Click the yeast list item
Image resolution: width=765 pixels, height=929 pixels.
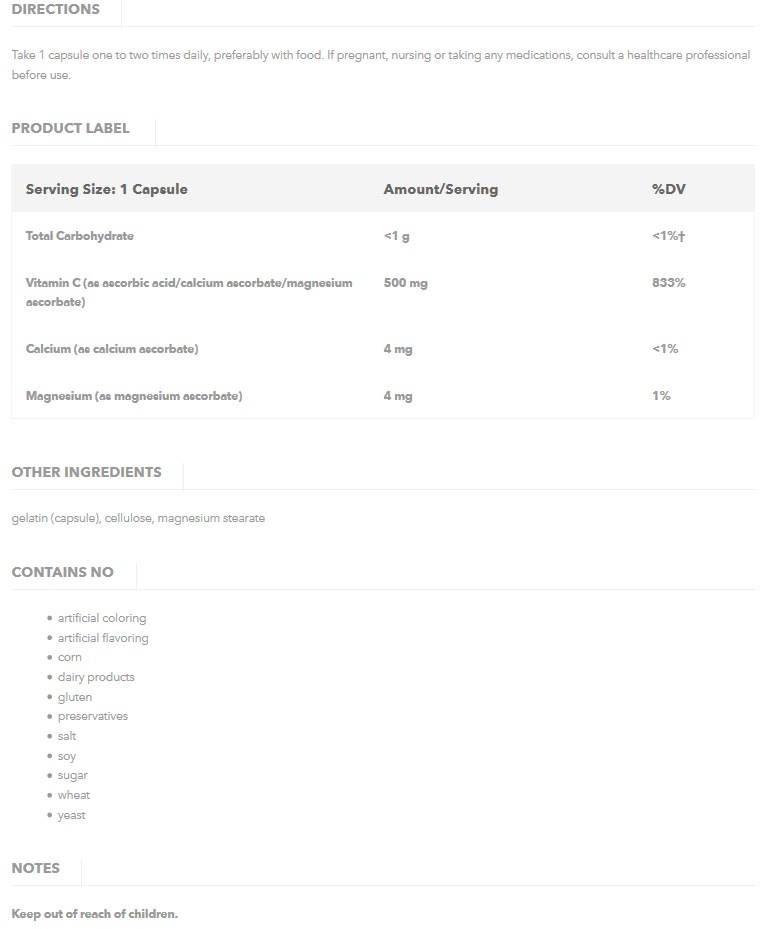[x=72, y=815]
